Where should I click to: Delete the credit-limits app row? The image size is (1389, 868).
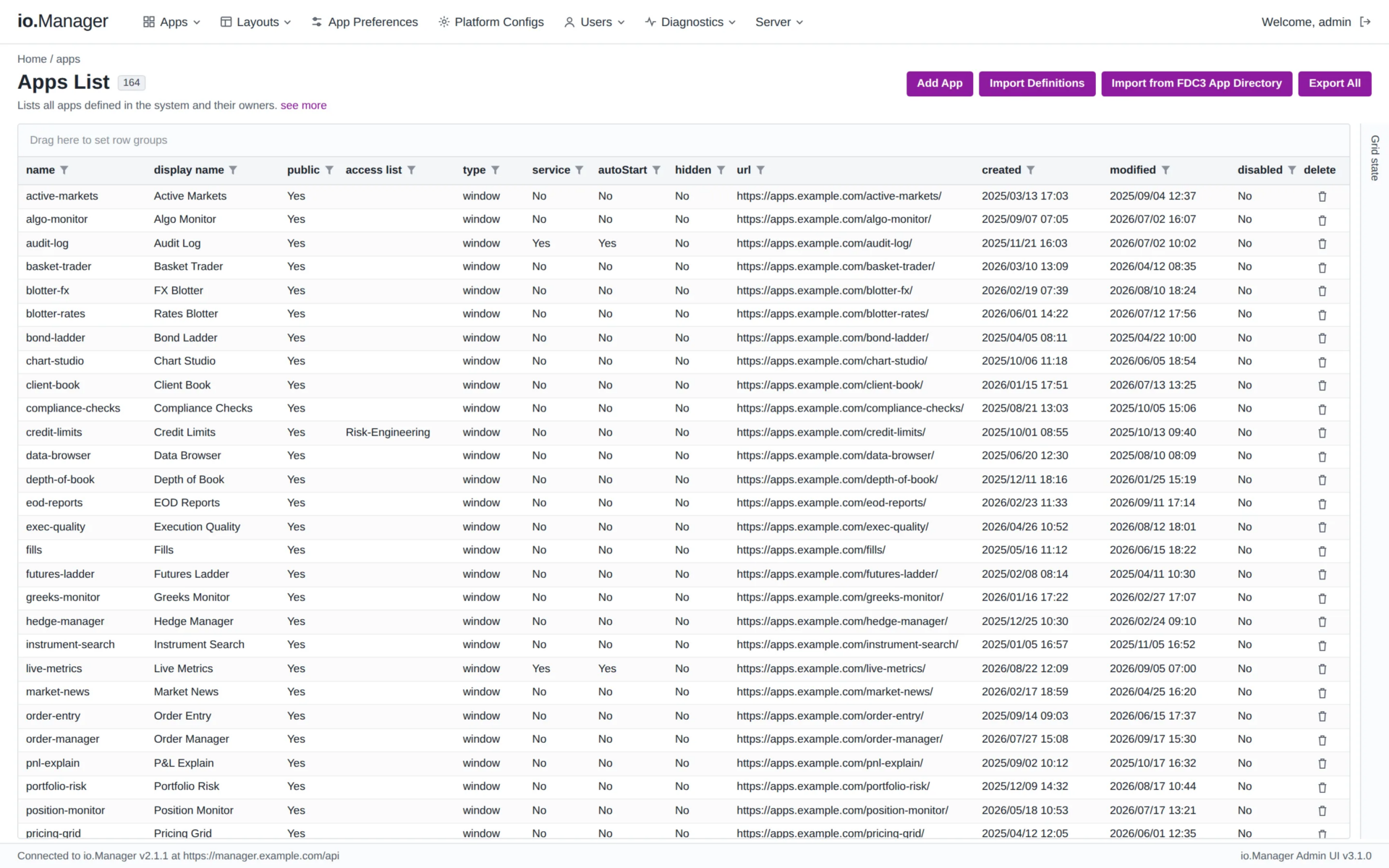(x=1322, y=433)
